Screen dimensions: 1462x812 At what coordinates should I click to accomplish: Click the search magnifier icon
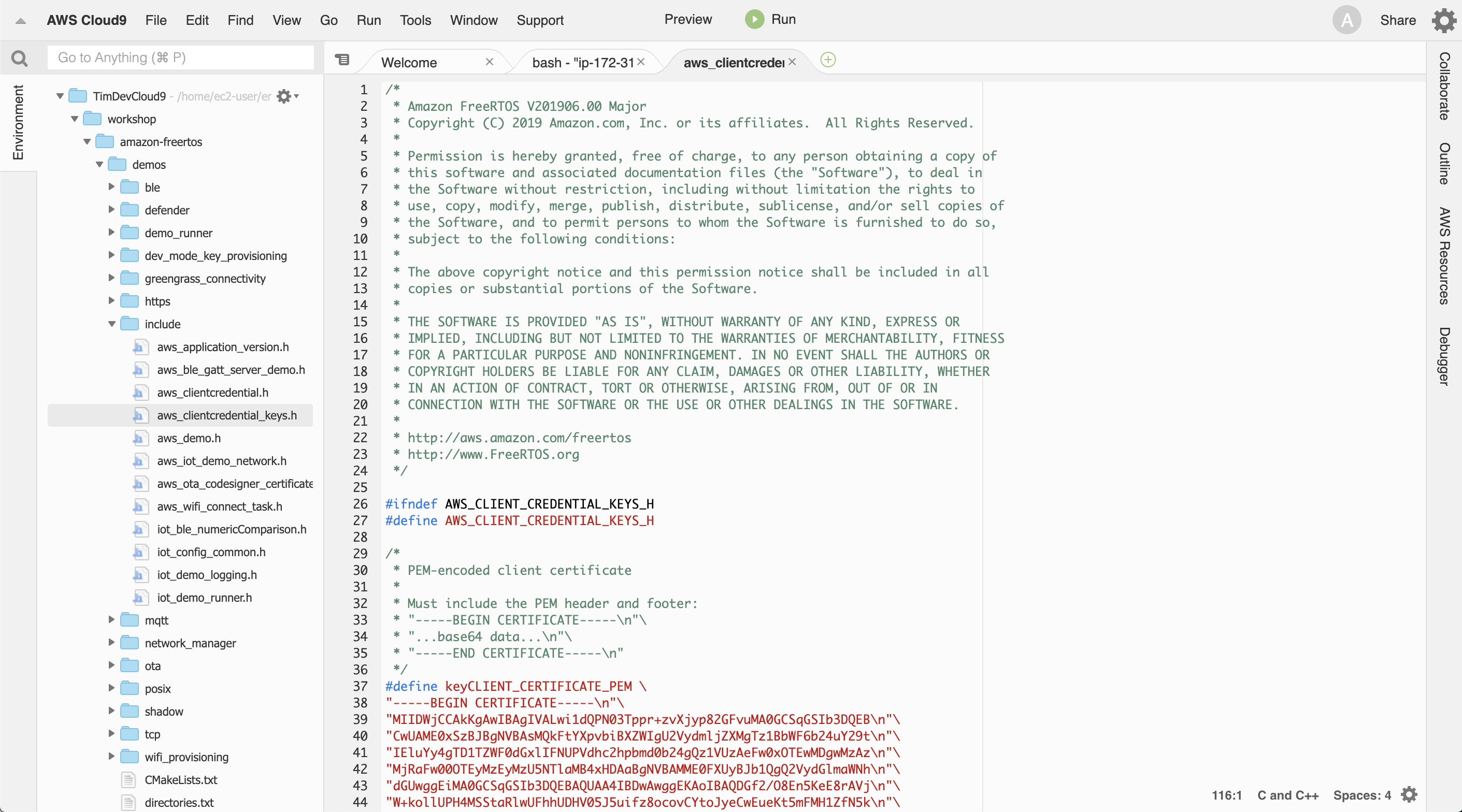tap(19, 58)
